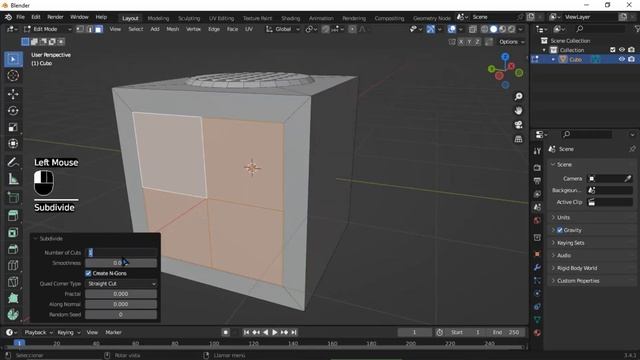This screenshot has height=360, width=640.
Task: Click the Random Seed field
Action: tap(121, 315)
